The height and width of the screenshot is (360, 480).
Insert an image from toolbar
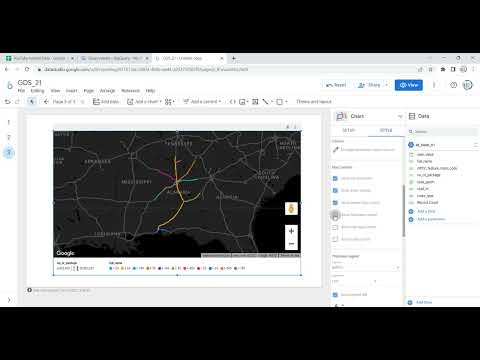click(243, 102)
